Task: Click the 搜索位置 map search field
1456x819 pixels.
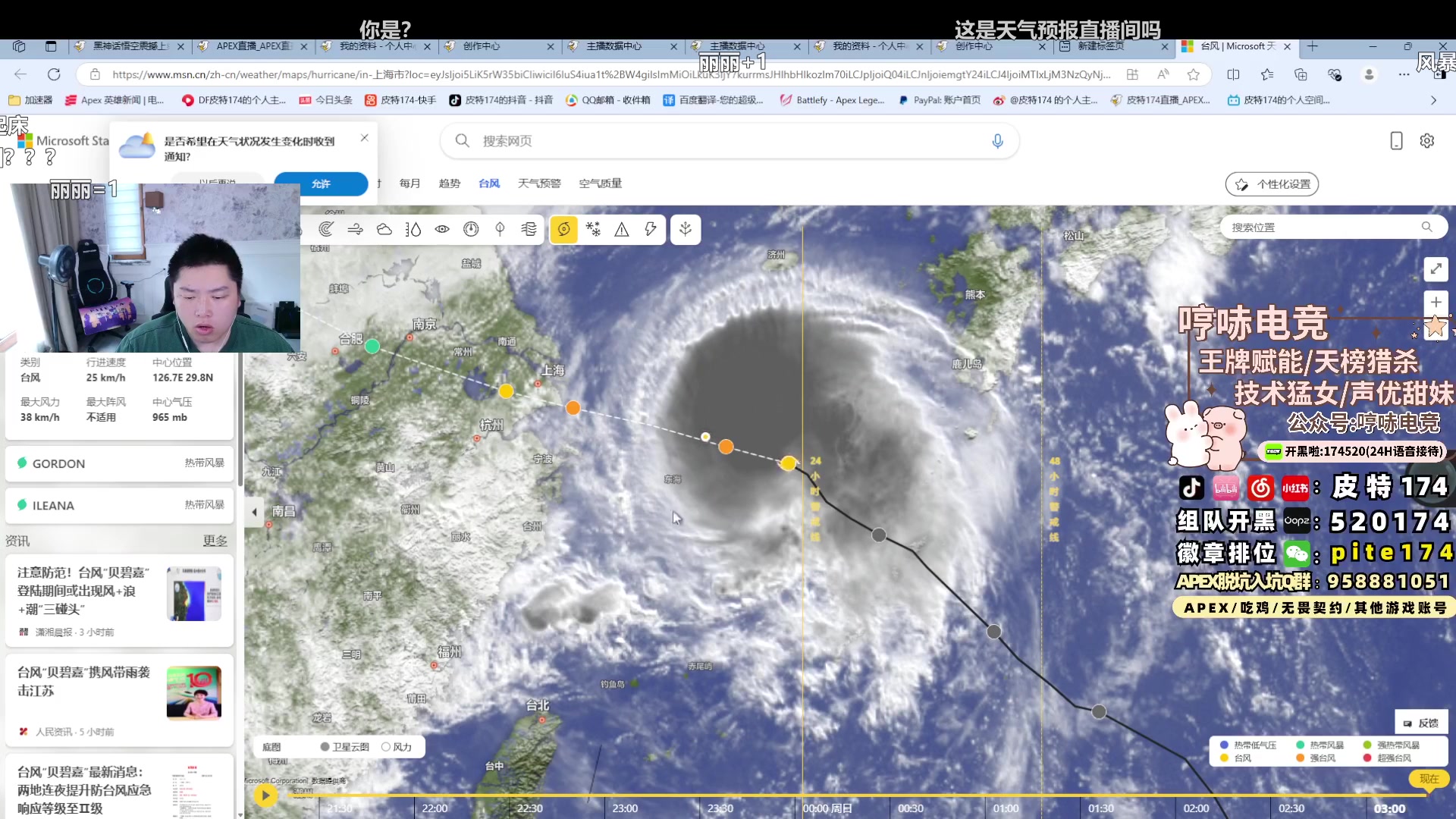Action: point(1333,227)
